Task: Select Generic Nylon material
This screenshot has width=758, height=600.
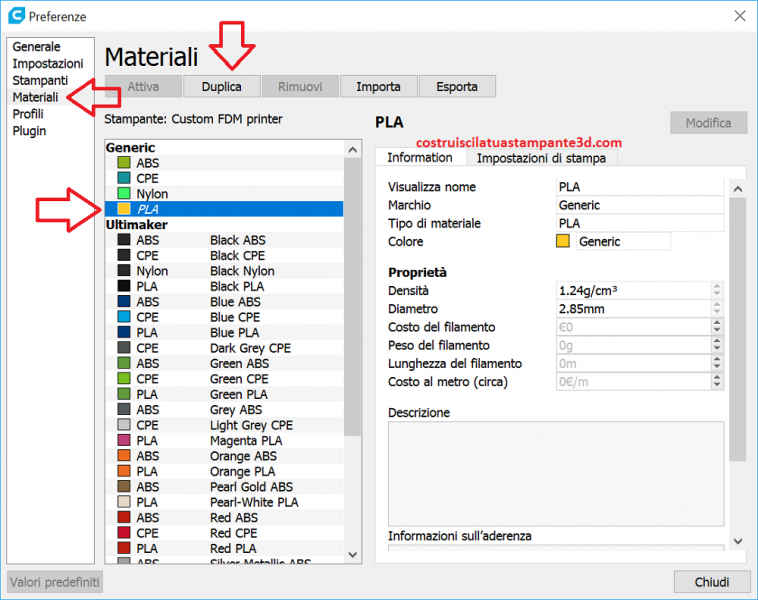Action: [224, 194]
